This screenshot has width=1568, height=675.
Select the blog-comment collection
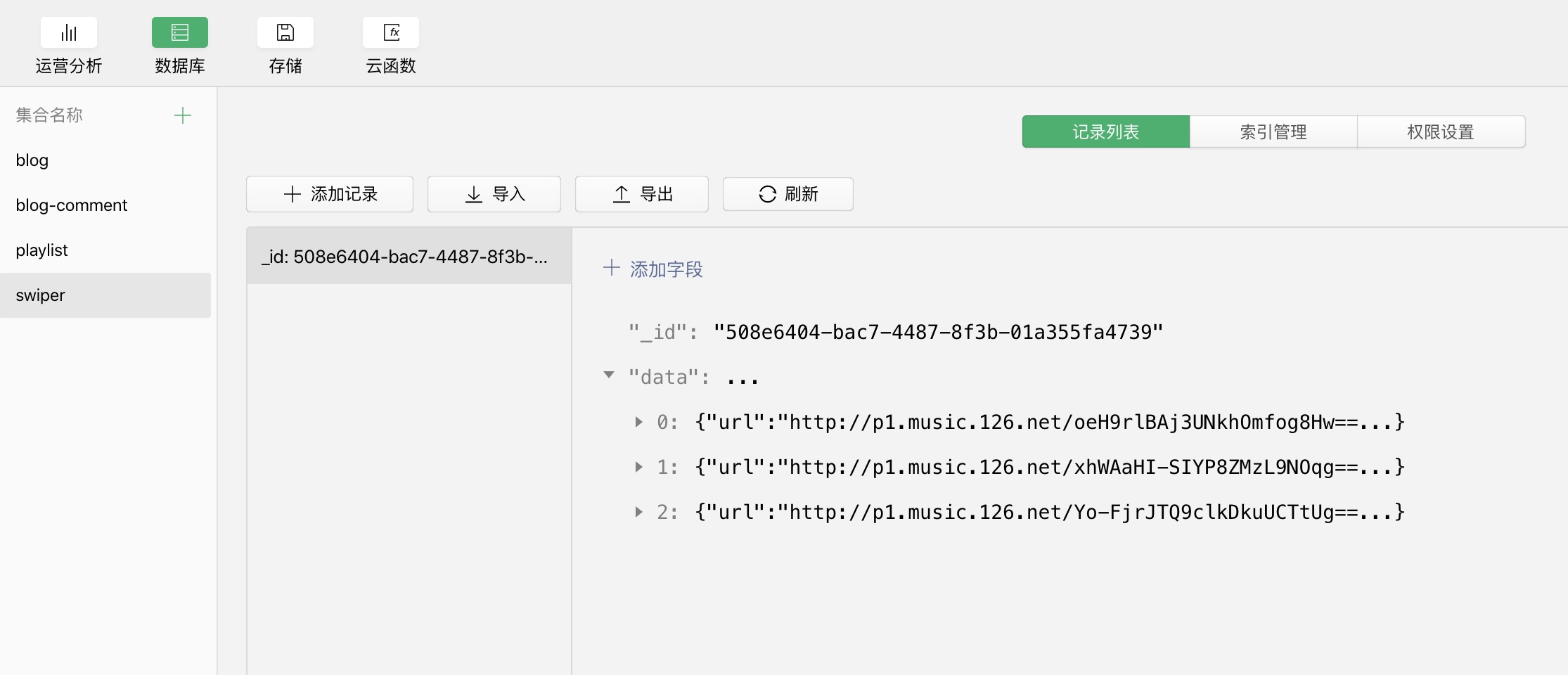point(105,205)
